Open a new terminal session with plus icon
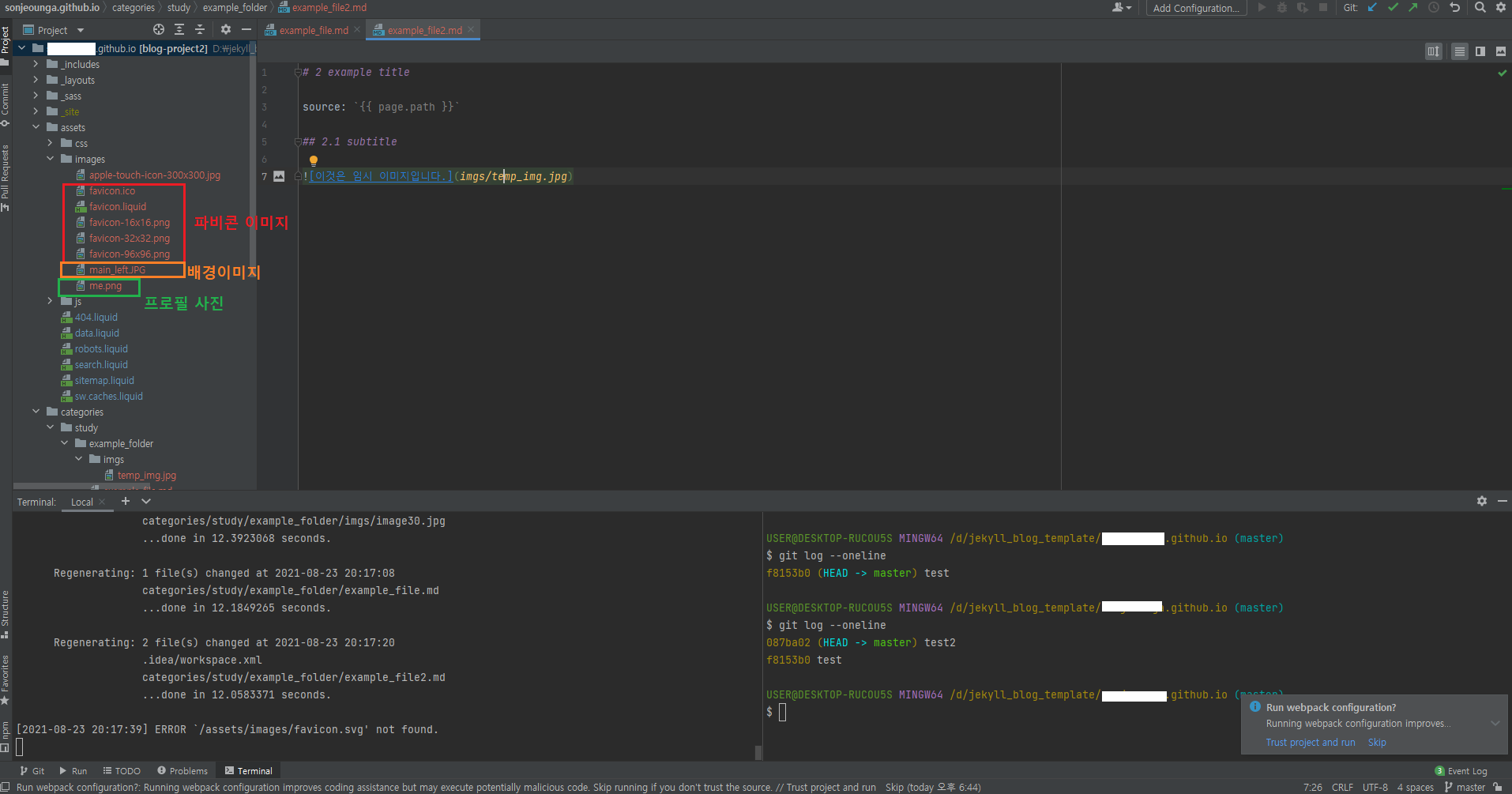Viewport: 1512px width, 794px height. click(125, 502)
